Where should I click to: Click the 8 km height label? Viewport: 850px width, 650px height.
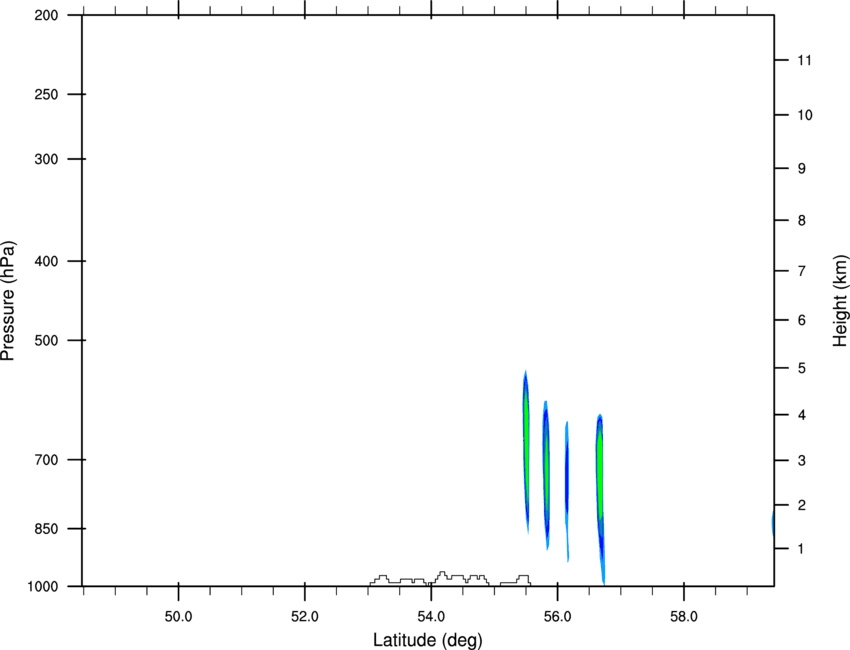802,221
